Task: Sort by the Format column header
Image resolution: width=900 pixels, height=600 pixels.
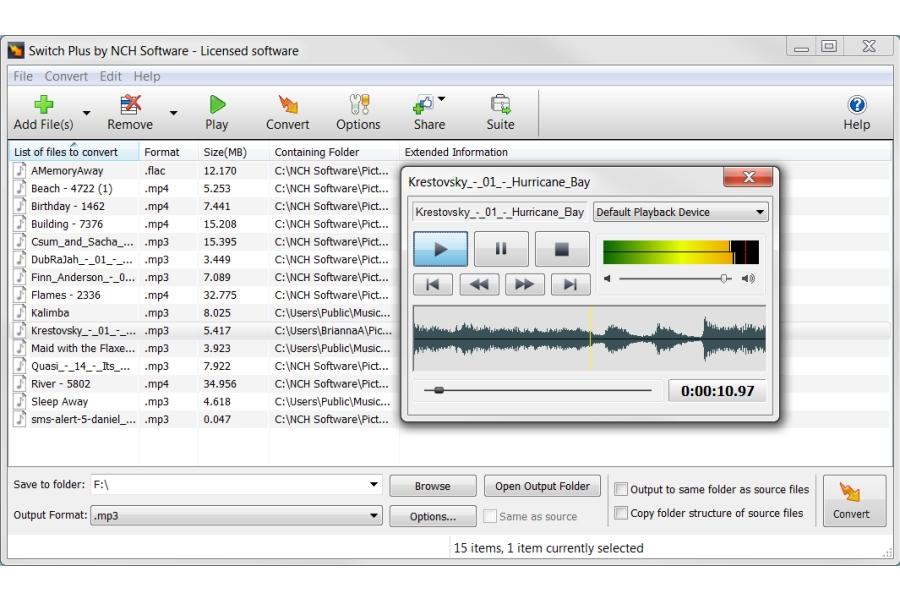Action: pyautogui.click(x=169, y=152)
